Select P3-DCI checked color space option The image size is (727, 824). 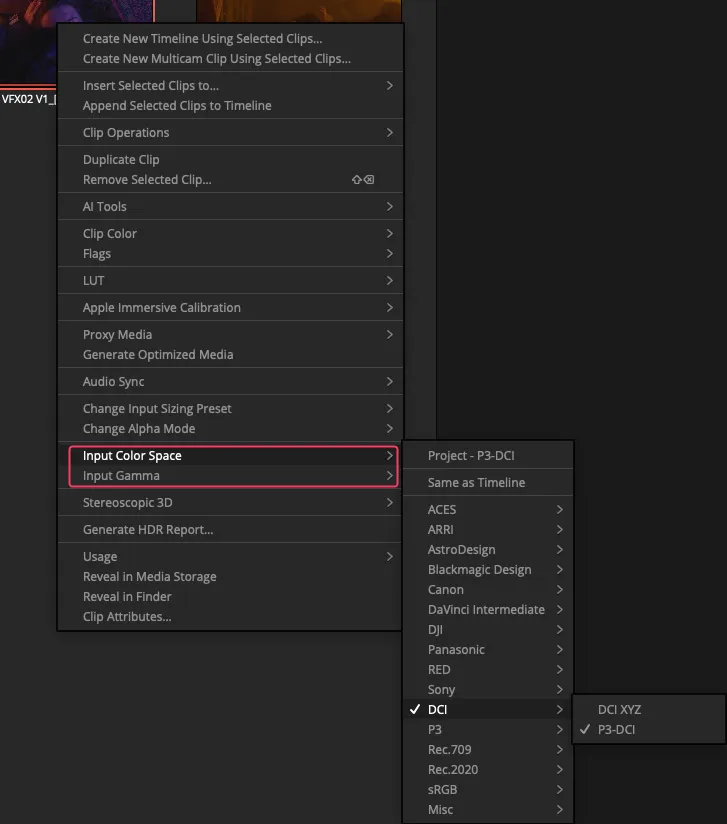pyautogui.click(x=616, y=730)
